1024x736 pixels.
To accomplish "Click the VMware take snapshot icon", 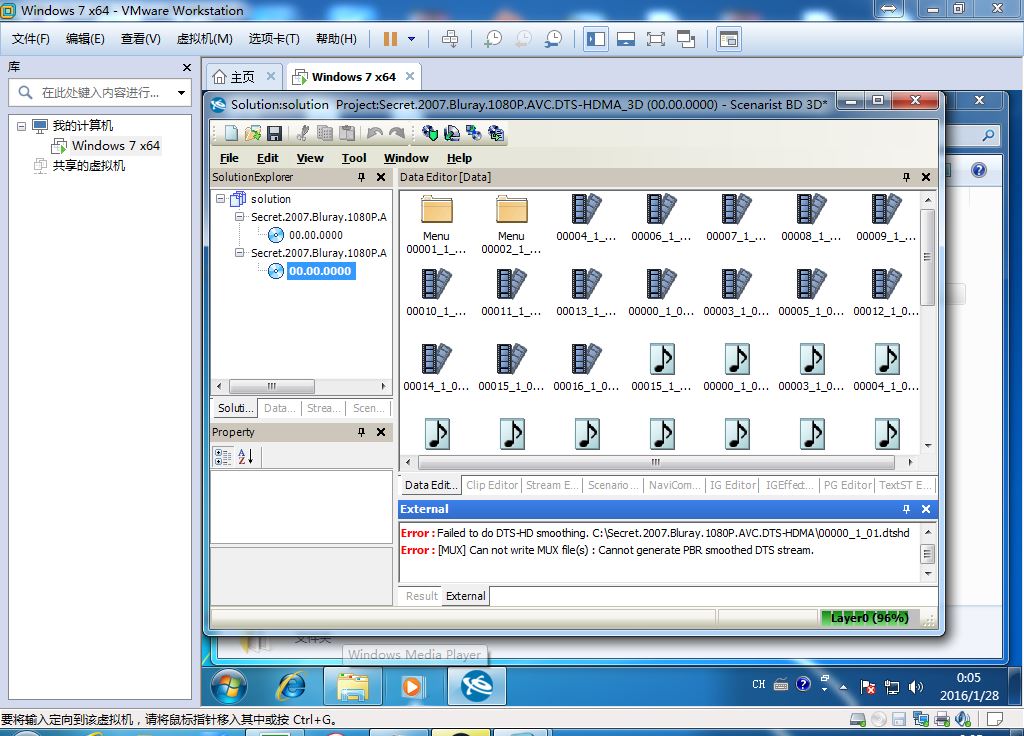I will coord(493,39).
